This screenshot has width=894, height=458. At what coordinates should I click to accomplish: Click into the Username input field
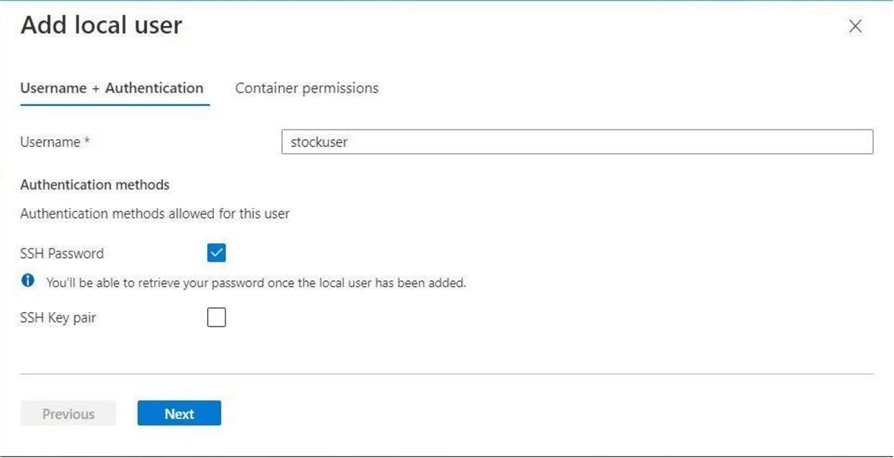(x=577, y=142)
